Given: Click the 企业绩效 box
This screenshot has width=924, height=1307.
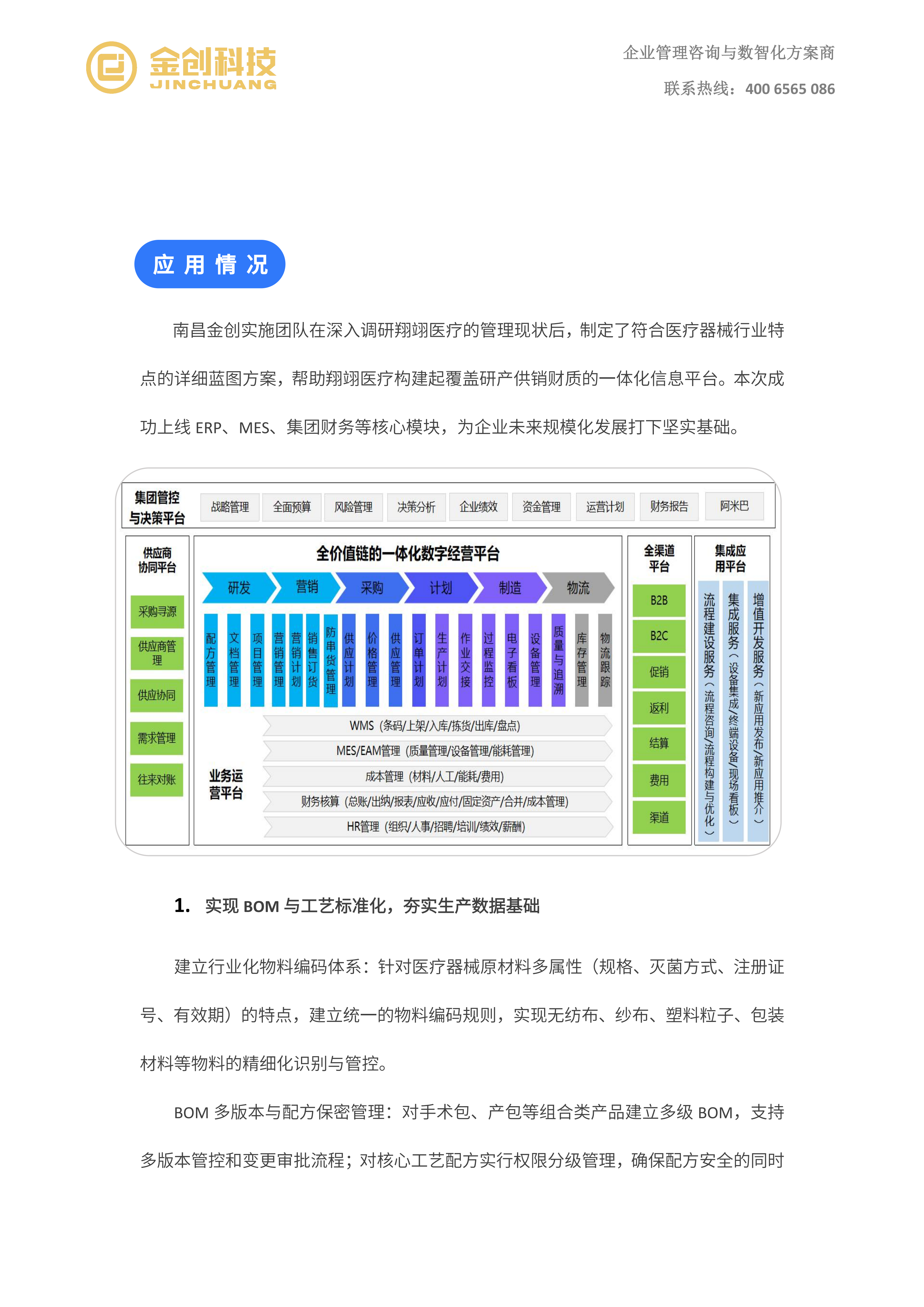Looking at the screenshot, I should (479, 506).
